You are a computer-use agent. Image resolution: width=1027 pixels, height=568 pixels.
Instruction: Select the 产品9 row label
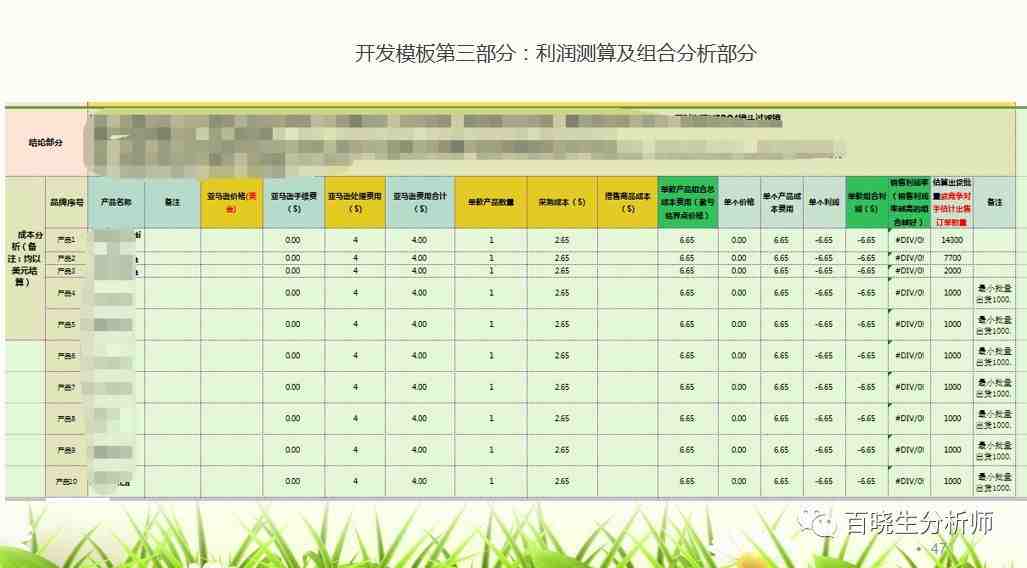coord(67,450)
